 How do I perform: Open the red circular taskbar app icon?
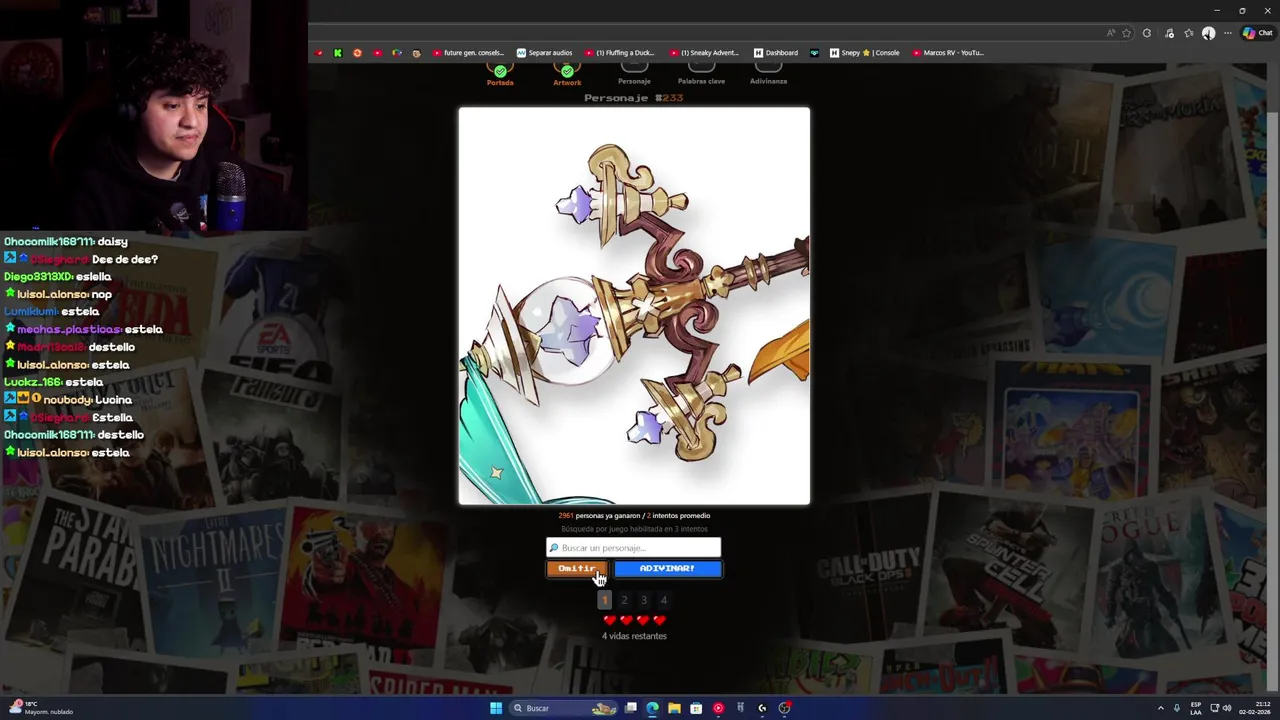(x=718, y=708)
